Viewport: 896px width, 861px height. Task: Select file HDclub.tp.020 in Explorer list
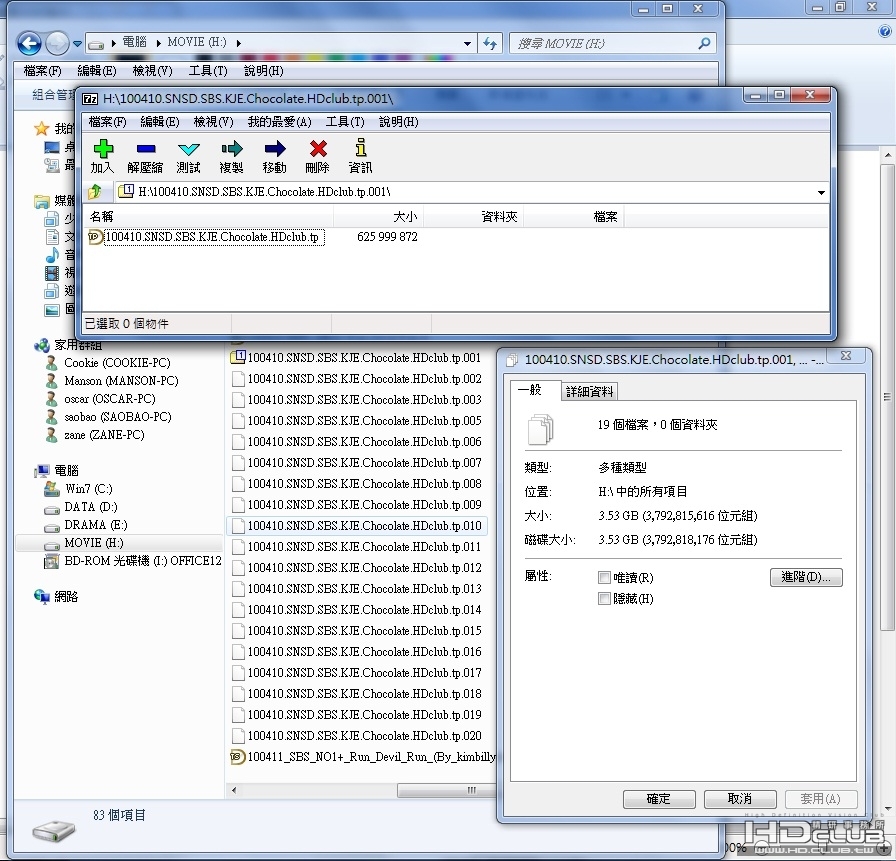click(x=357, y=736)
